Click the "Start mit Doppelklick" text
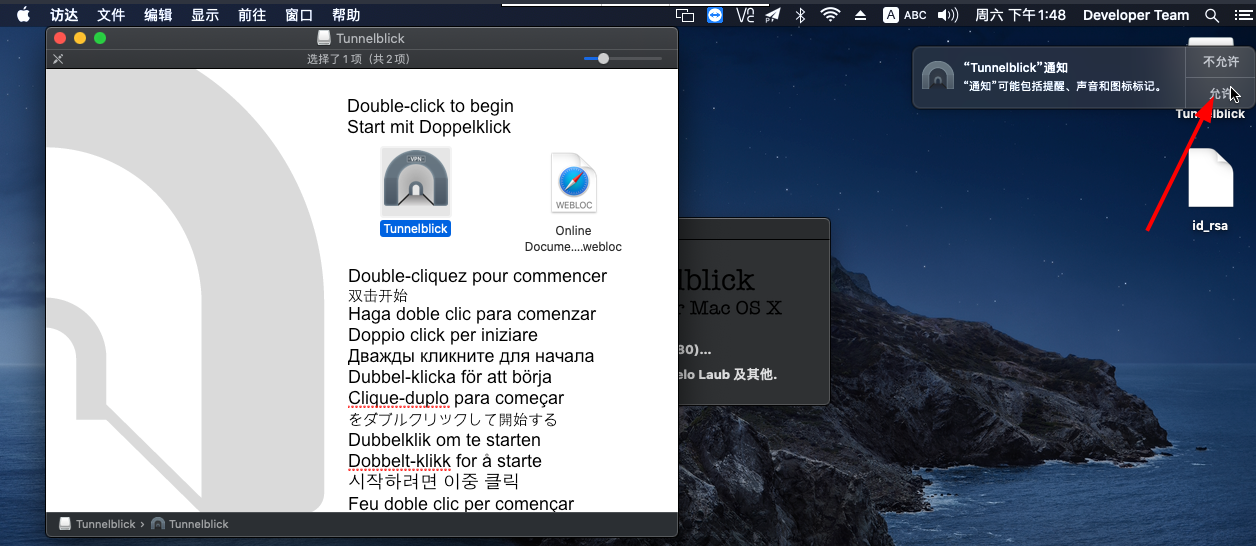This screenshot has width=1256, height=546. point(429,127)
